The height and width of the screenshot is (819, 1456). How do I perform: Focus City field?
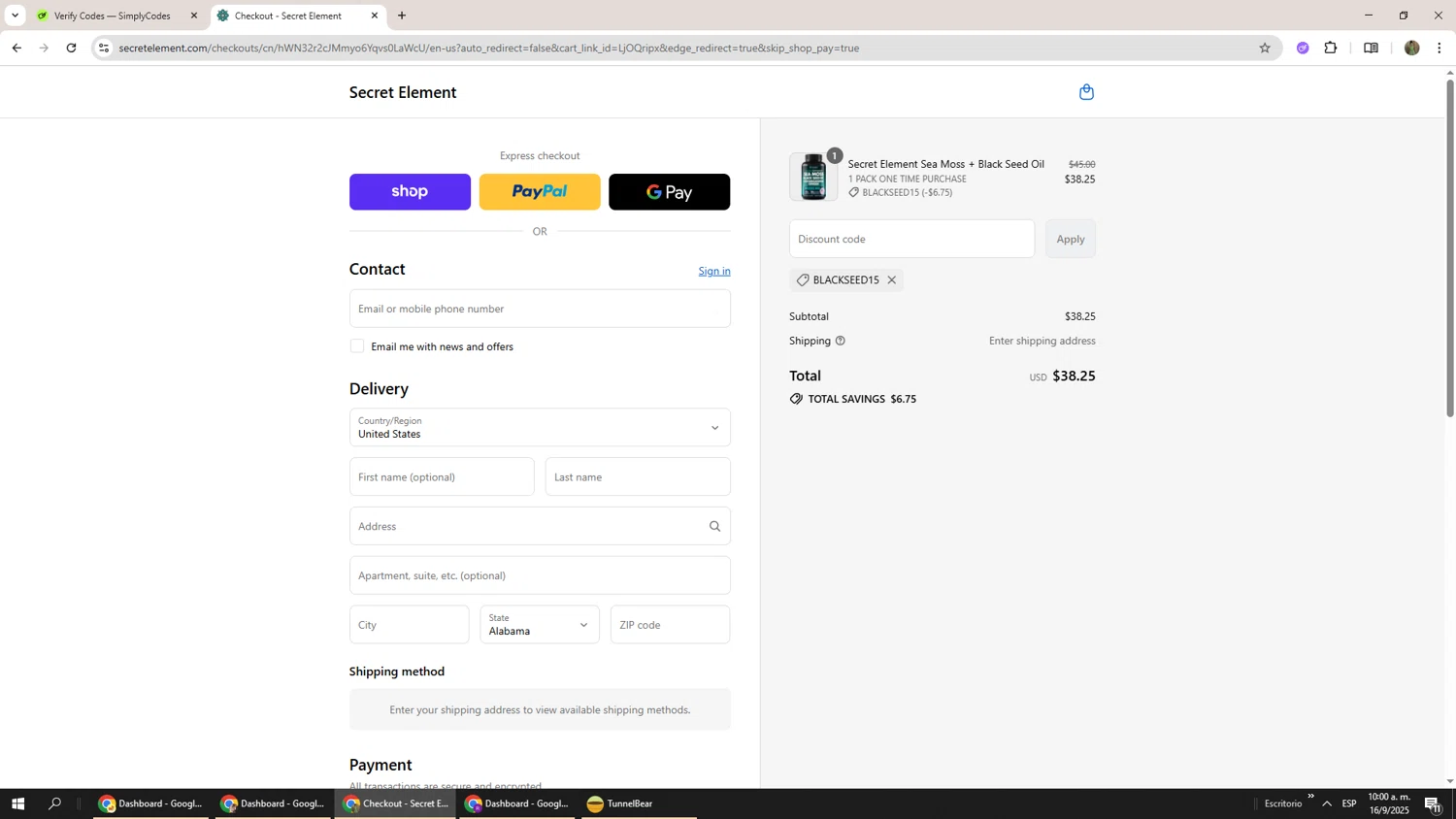pos(410,625)
